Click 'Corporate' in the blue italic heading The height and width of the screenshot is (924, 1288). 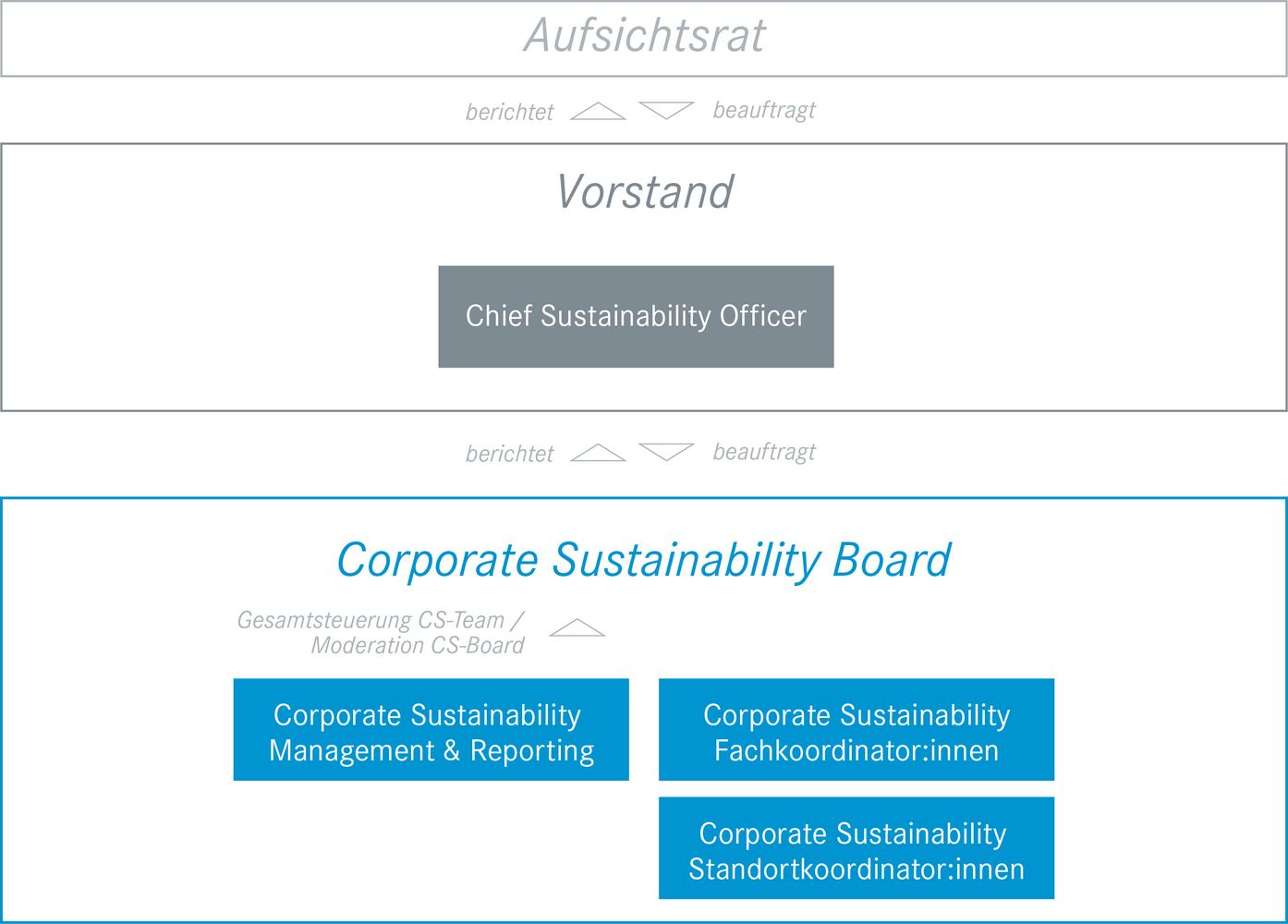coord(437,561)
